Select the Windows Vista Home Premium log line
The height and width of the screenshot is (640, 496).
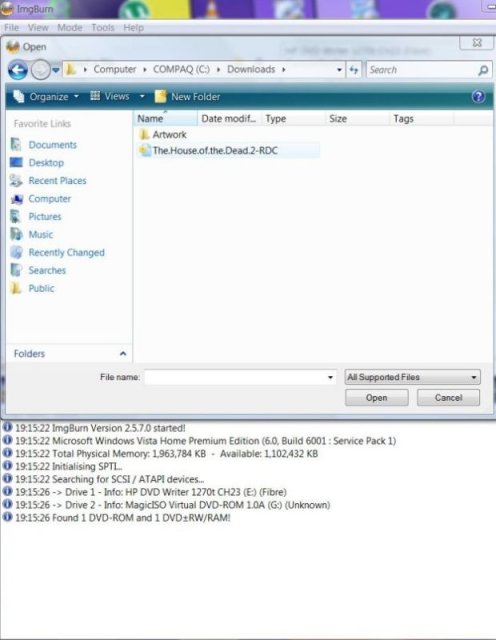pos(199,441)
